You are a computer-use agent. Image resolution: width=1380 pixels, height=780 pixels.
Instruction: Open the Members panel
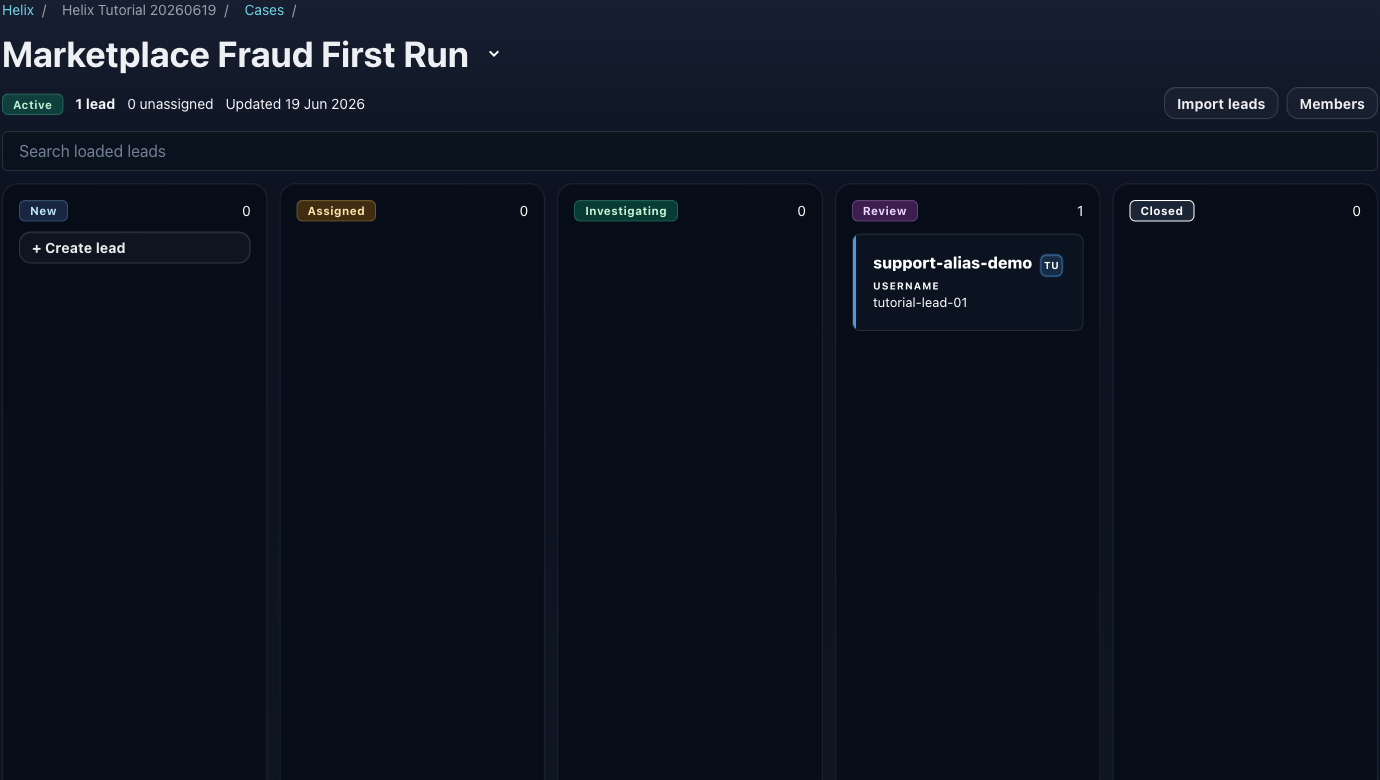1332,104
